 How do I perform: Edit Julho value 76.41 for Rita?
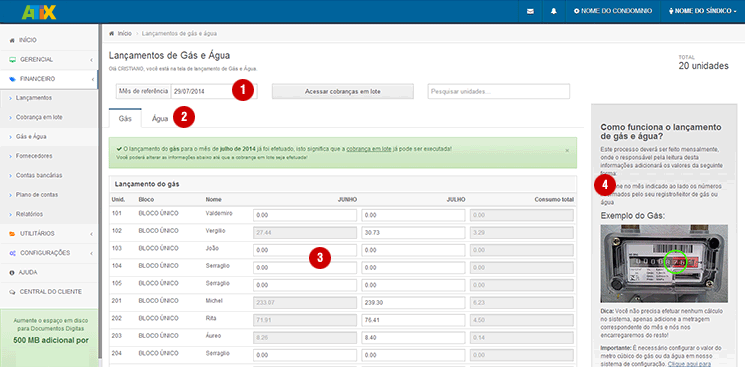click(x=413, y=320)
